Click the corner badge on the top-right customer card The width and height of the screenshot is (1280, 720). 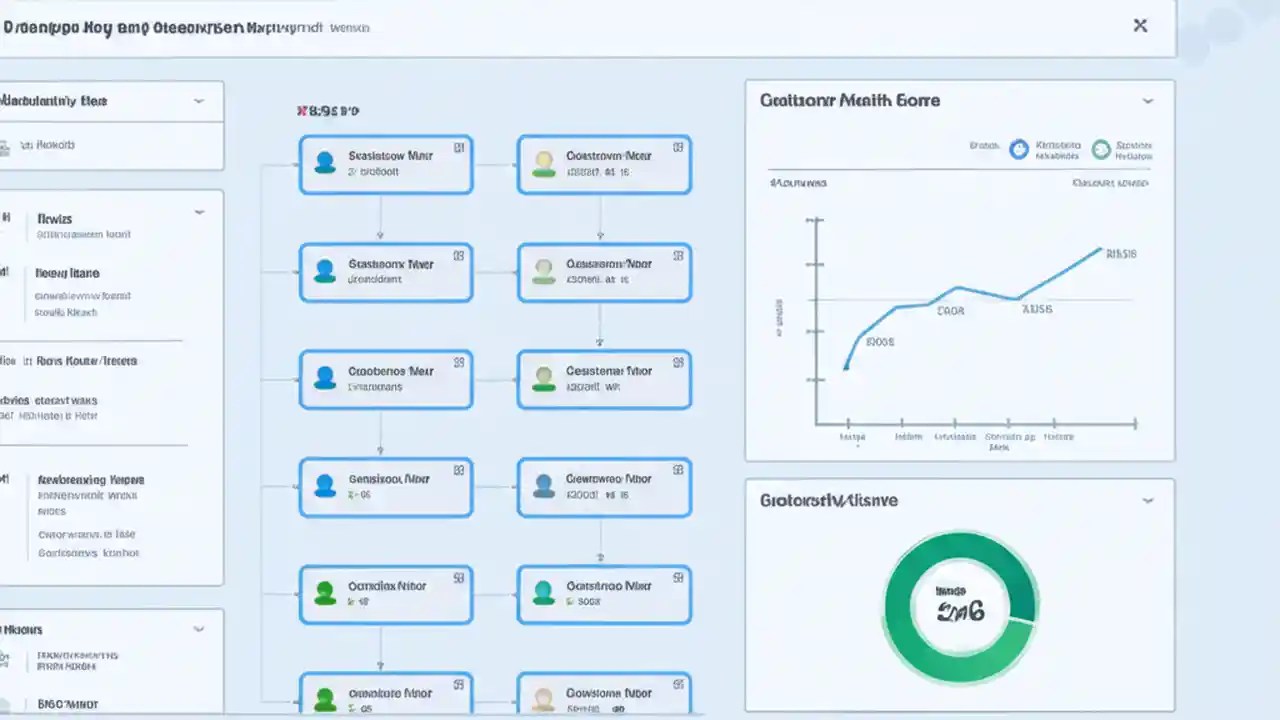point(678,148)
